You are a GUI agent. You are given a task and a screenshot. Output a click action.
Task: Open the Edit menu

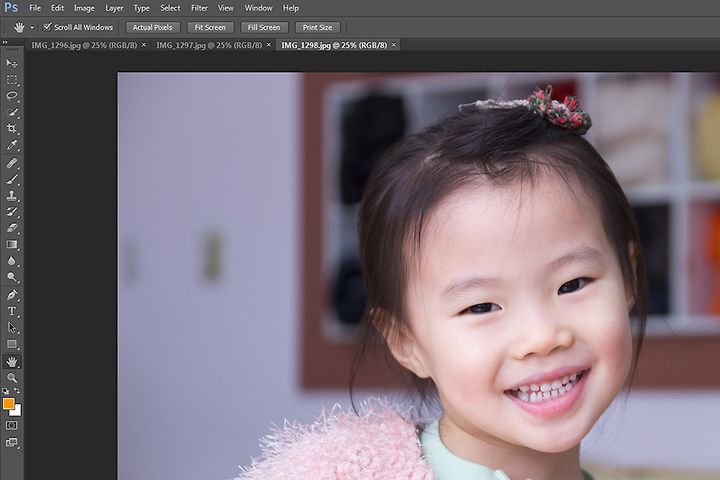click(x=57, y=8)
